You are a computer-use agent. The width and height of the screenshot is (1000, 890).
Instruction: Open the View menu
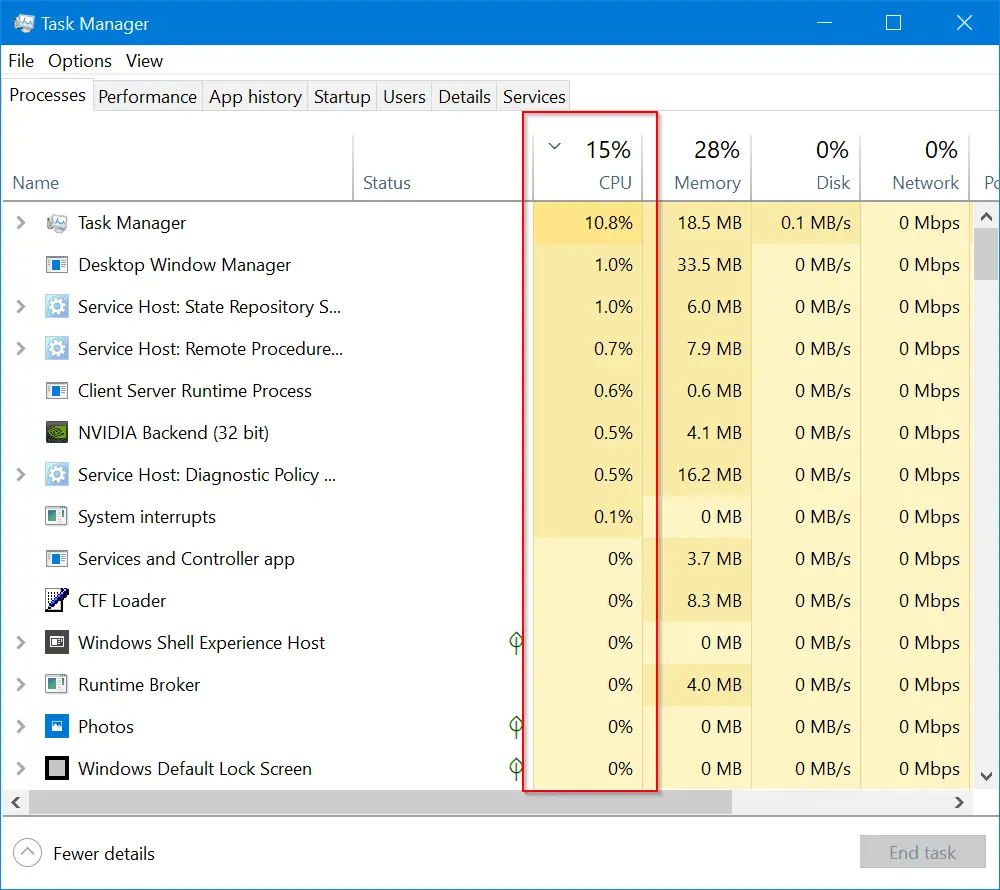(144, 61)
